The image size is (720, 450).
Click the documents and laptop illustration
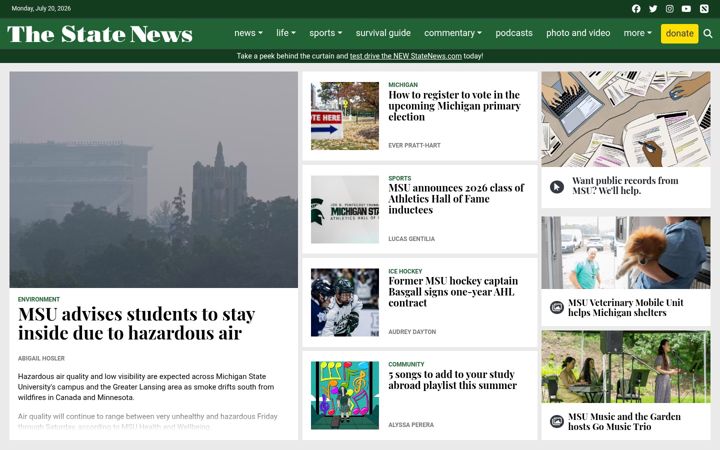[626, 119]
